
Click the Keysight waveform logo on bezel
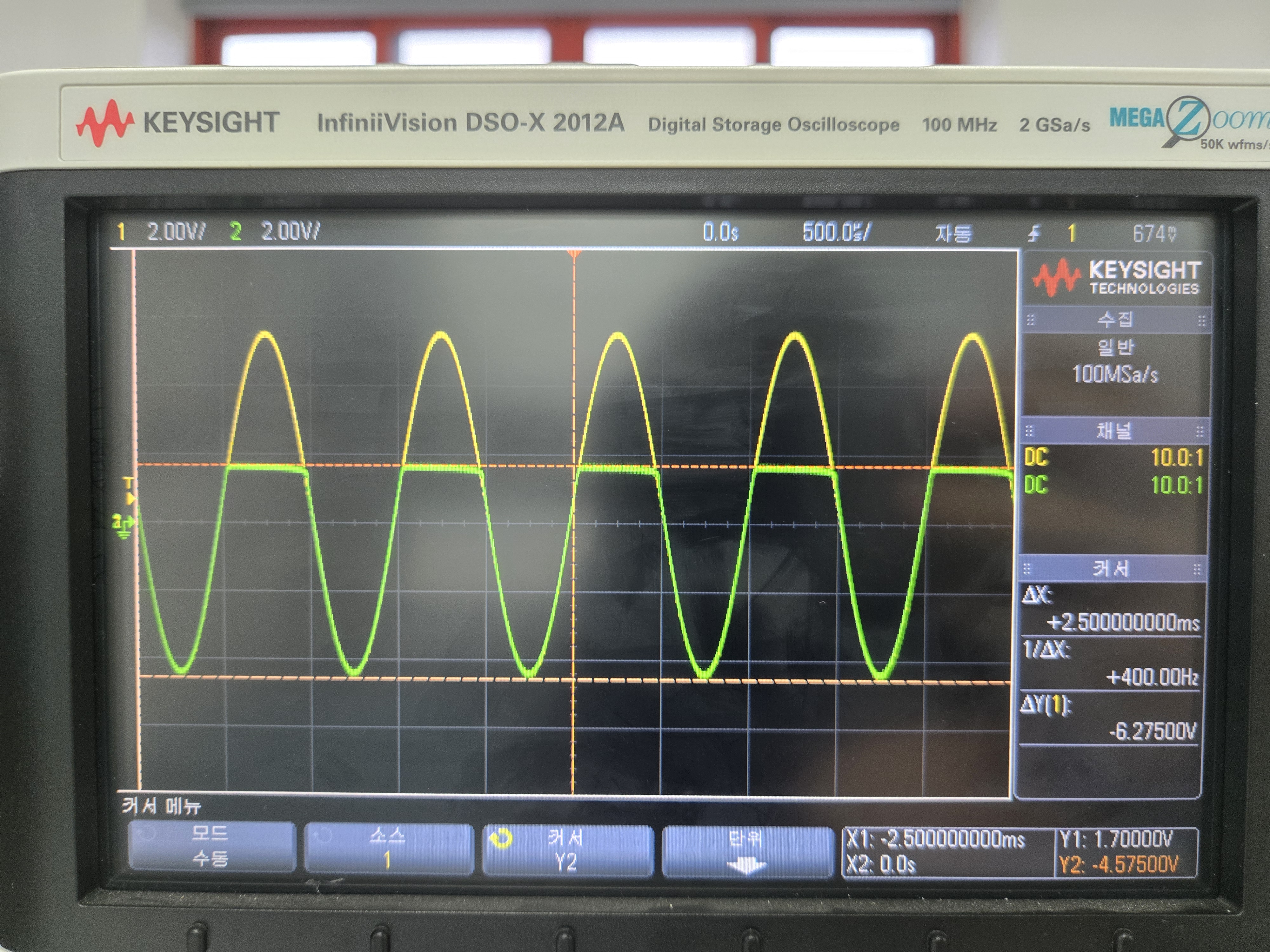pyautogui.click(x=105, y=123)
